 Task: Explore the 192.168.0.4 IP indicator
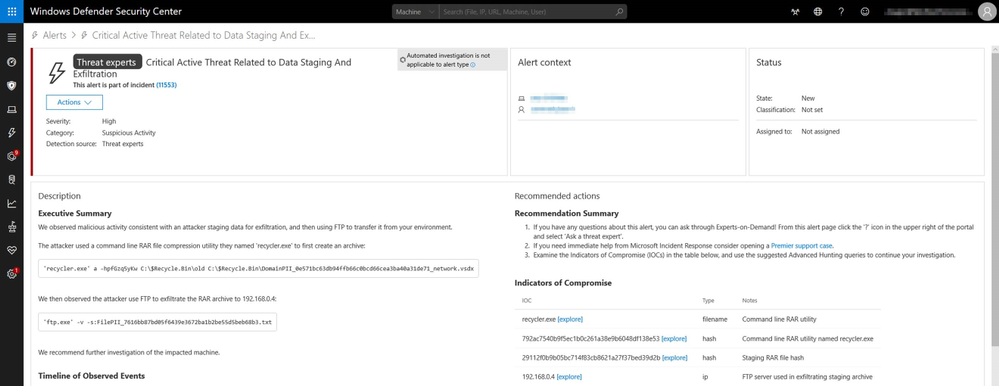[x=569, y=377]
